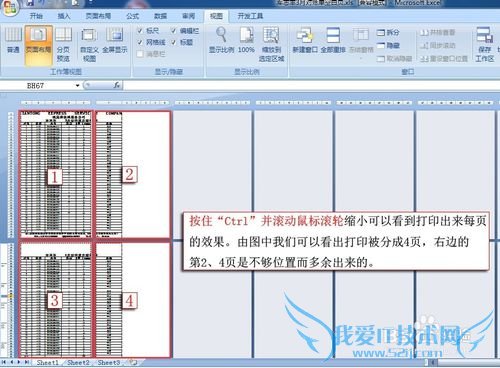Click Unhide (取消隐藏) window
The width and height of the screenshot is (500, 368).
(394, 59)
